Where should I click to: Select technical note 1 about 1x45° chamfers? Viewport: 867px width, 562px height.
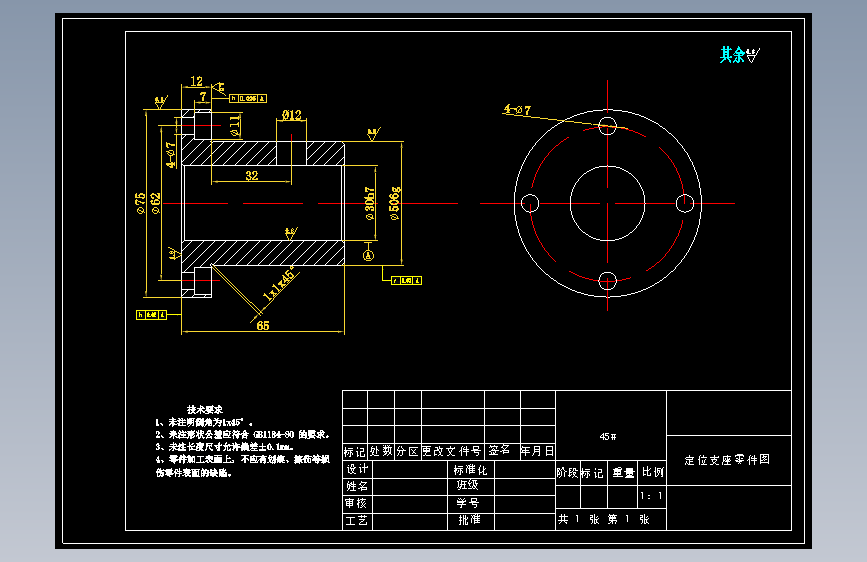click(204, 422)
